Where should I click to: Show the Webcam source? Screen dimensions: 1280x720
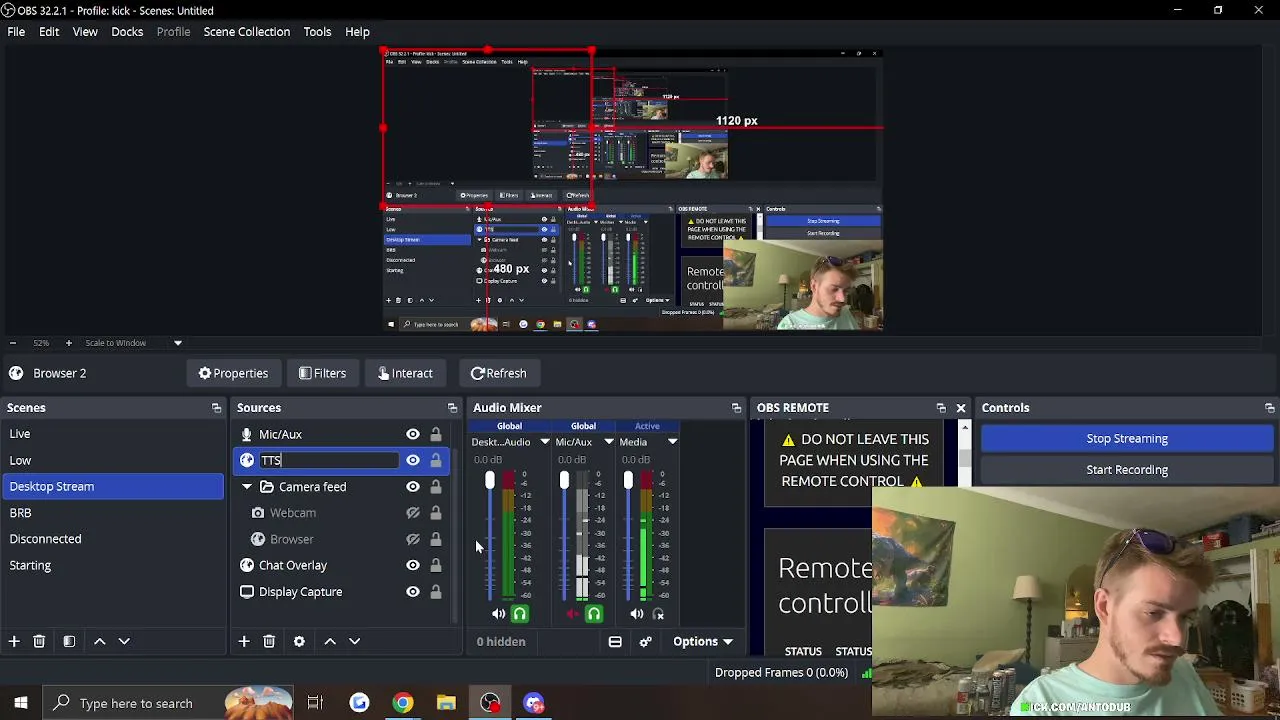(x=412, y=513)
